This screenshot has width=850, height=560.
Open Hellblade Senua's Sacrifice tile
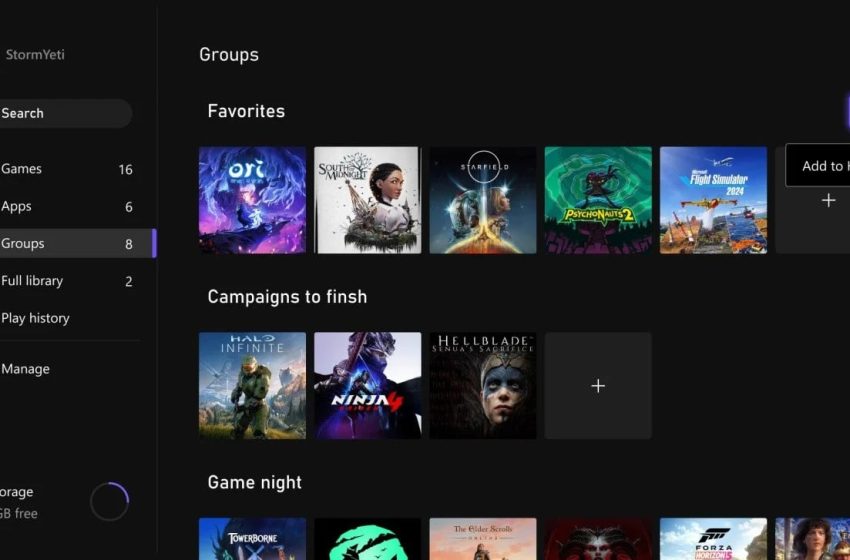tap(483, 385)
